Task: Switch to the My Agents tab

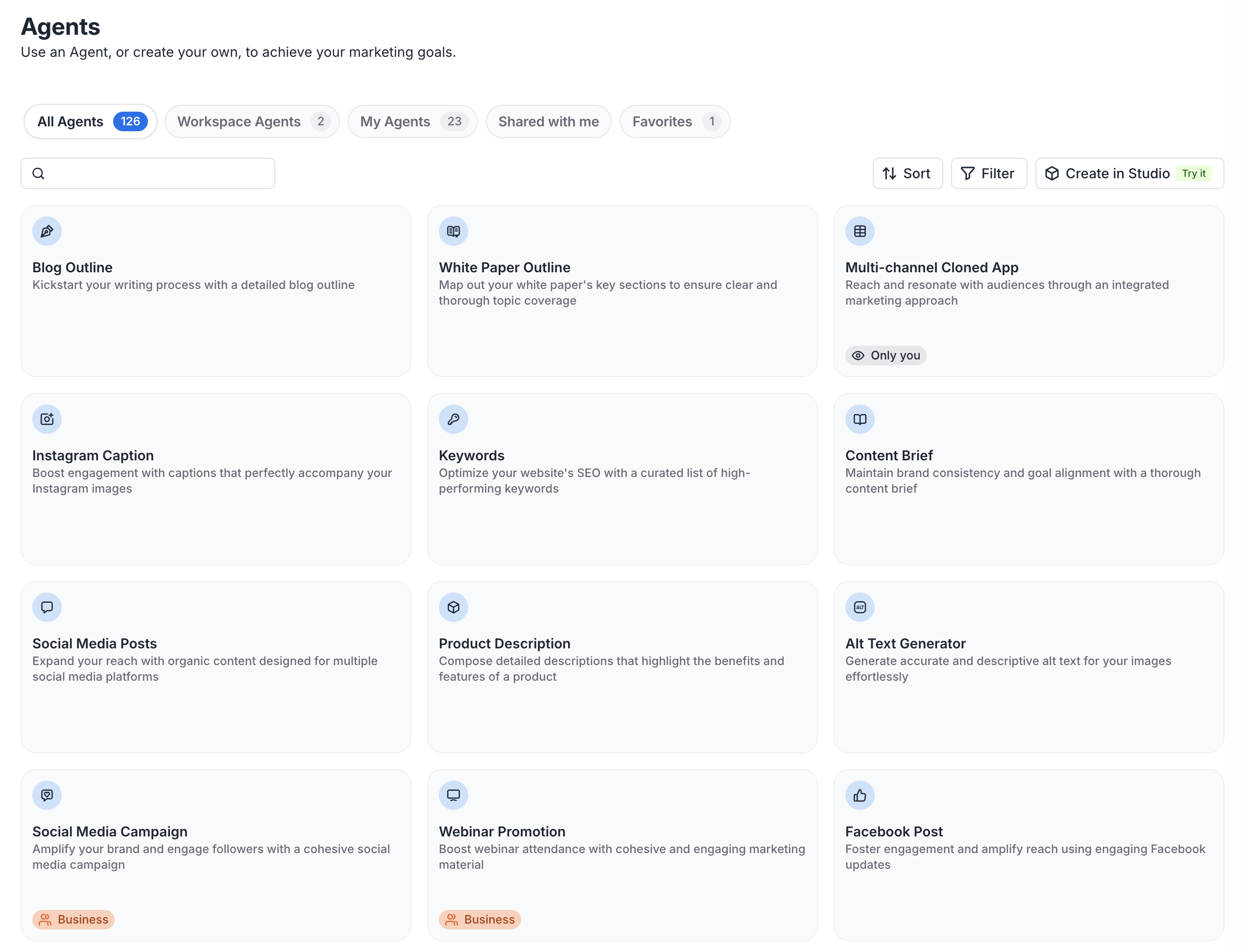Action: tap(412, 121)
